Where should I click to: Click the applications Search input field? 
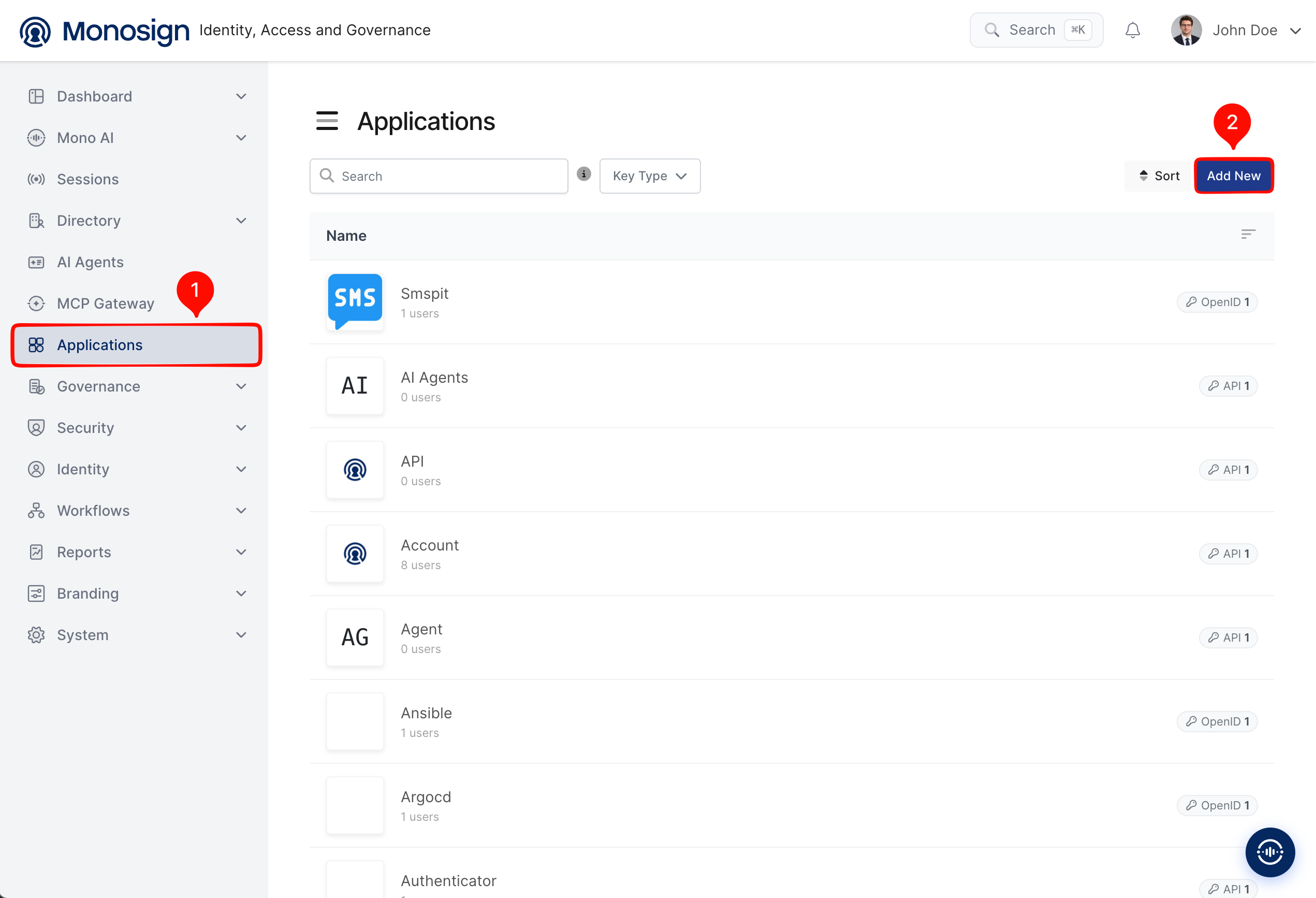pos(438,176)
